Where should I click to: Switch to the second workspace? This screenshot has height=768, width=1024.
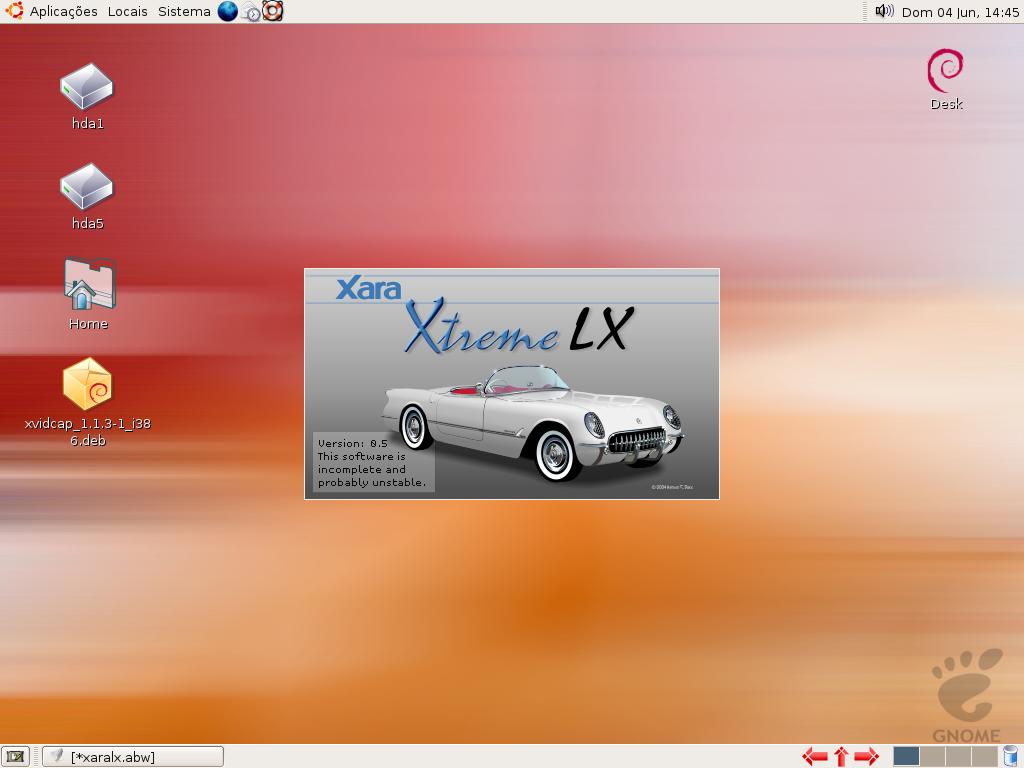(932, 756)
